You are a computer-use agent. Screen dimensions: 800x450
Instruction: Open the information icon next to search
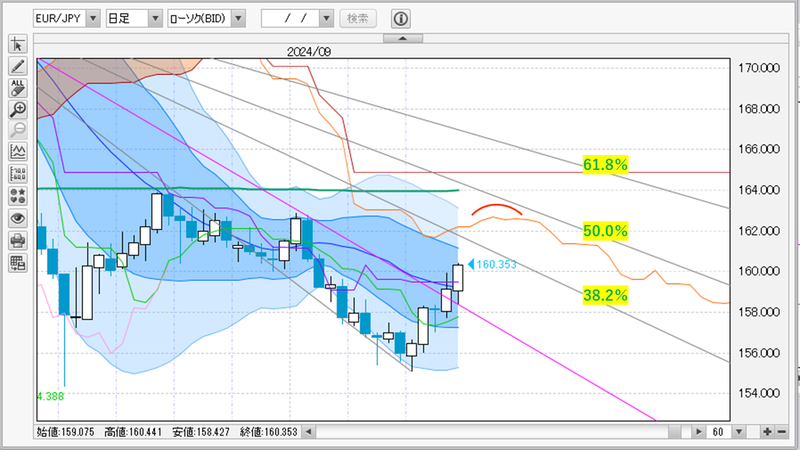(401, 19)
